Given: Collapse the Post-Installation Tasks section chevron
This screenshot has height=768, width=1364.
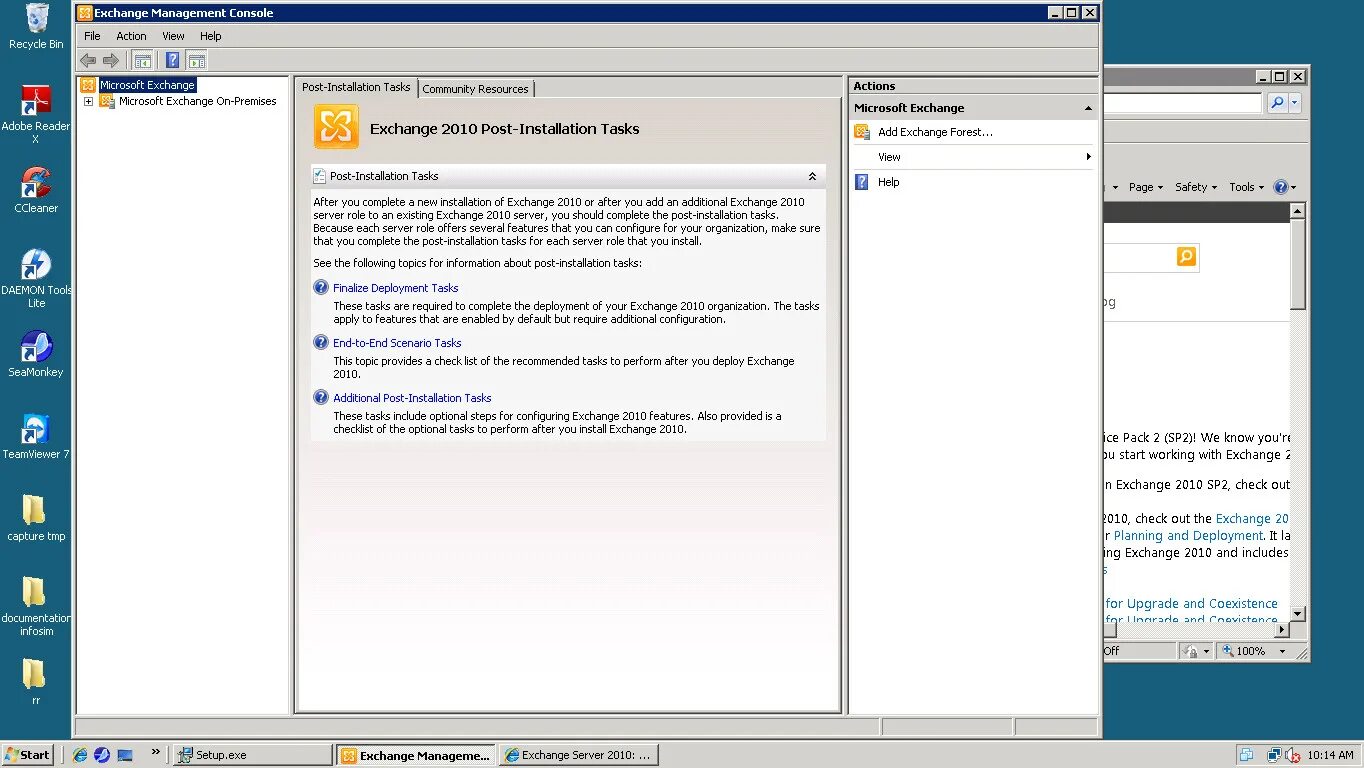Looking at the screenshot, I should (x=812, y=176).
